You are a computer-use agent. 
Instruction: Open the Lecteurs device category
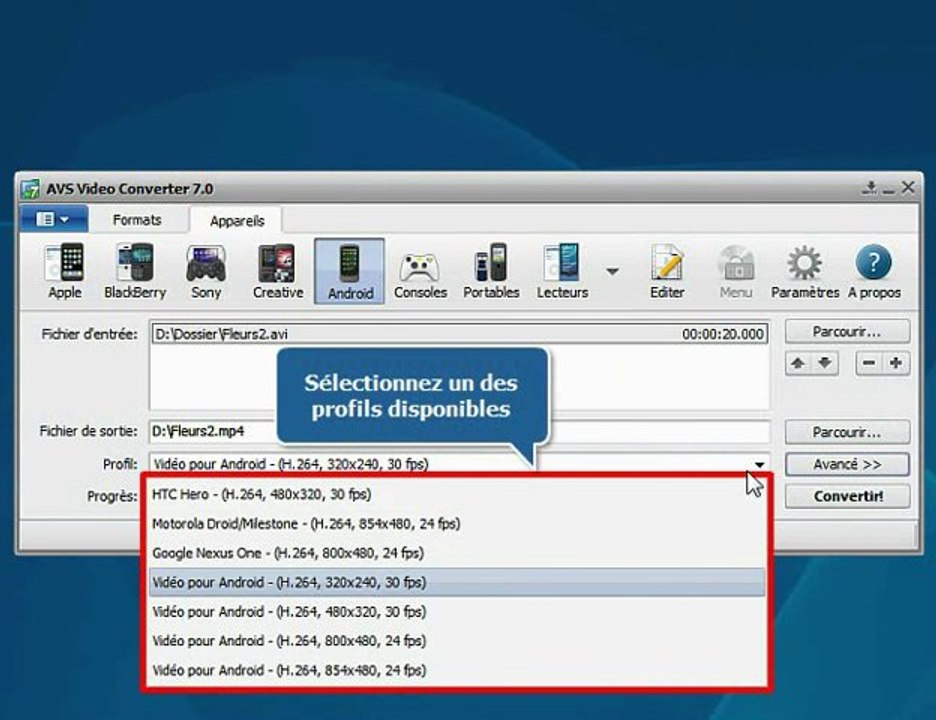tap(562, 271)
